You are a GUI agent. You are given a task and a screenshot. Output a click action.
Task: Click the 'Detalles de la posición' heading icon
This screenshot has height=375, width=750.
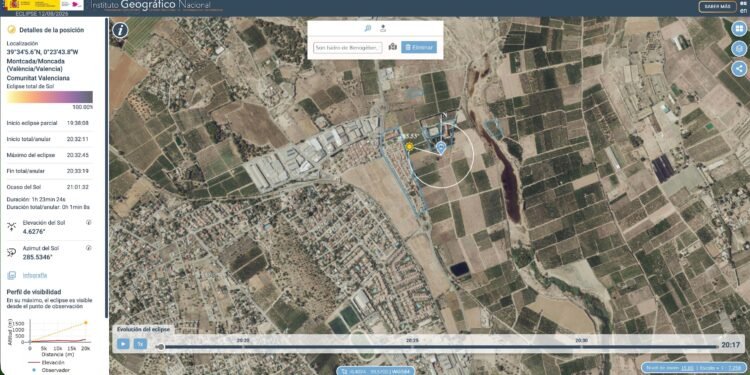[x=11, y=30]
